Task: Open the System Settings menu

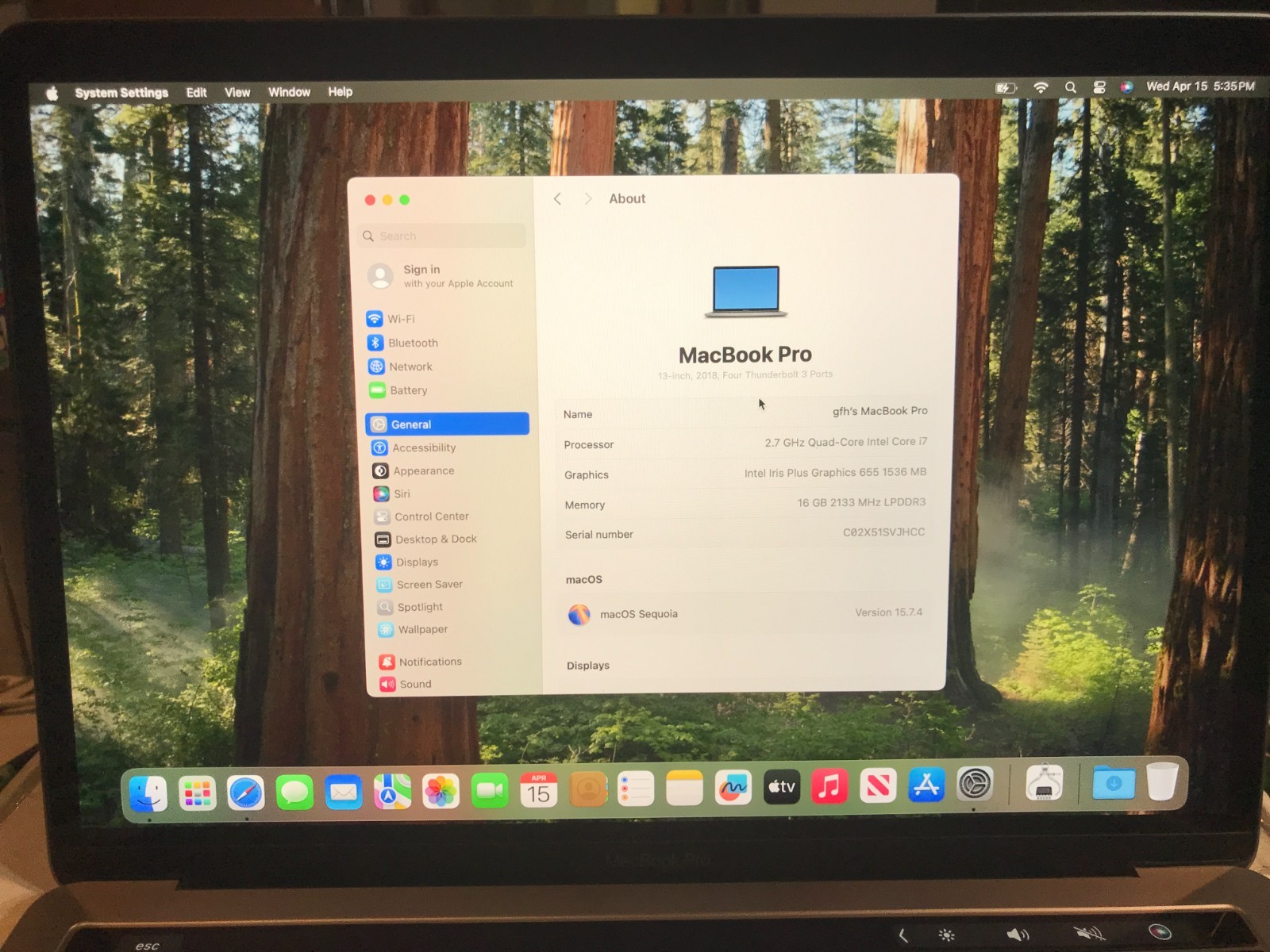Action: coord(121,93)
